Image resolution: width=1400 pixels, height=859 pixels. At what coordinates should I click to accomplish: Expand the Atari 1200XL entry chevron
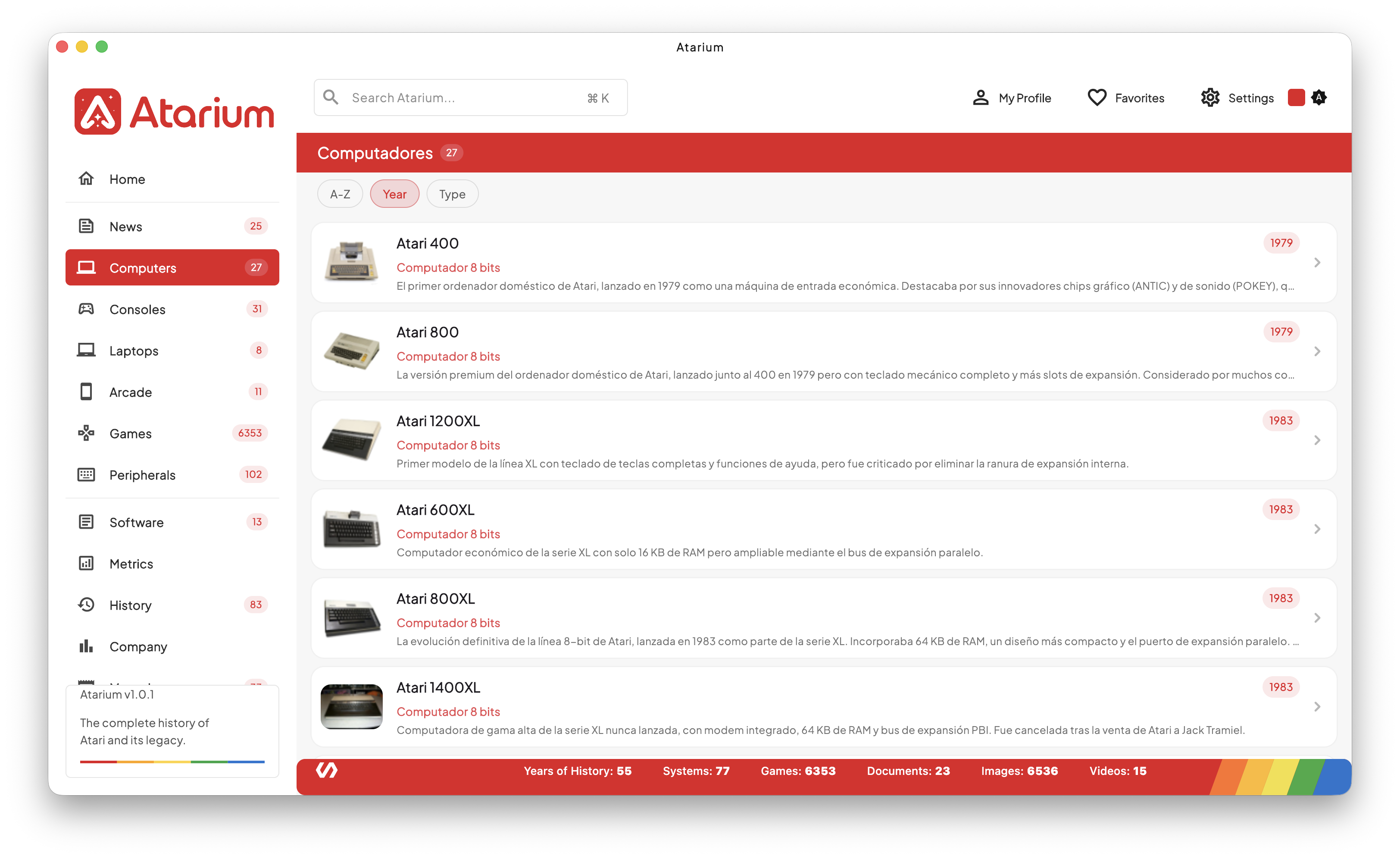click(x=1317, y=440)
